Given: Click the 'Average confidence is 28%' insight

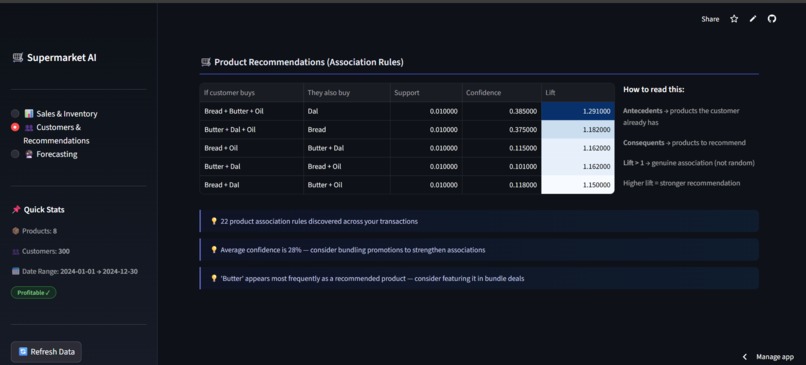Looking at the screenshot, I should pos(479,250).
